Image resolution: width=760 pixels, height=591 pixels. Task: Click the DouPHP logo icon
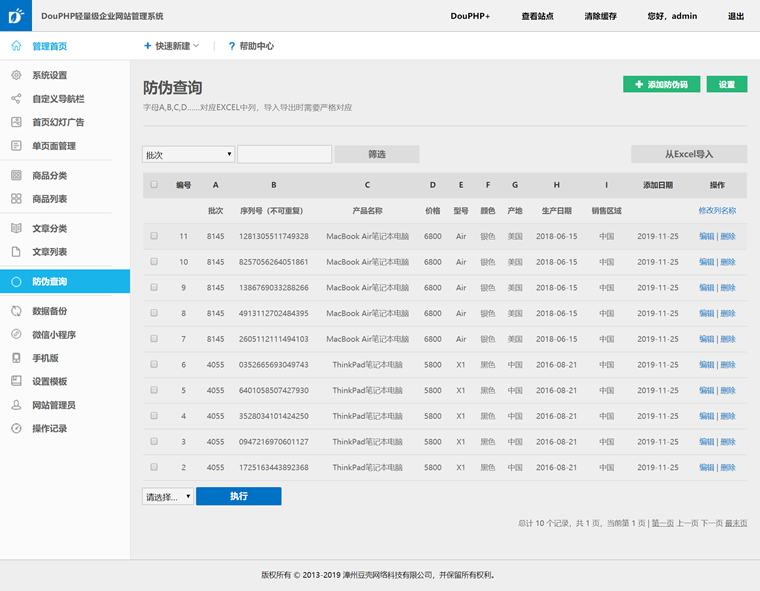[x=16, y=16]
